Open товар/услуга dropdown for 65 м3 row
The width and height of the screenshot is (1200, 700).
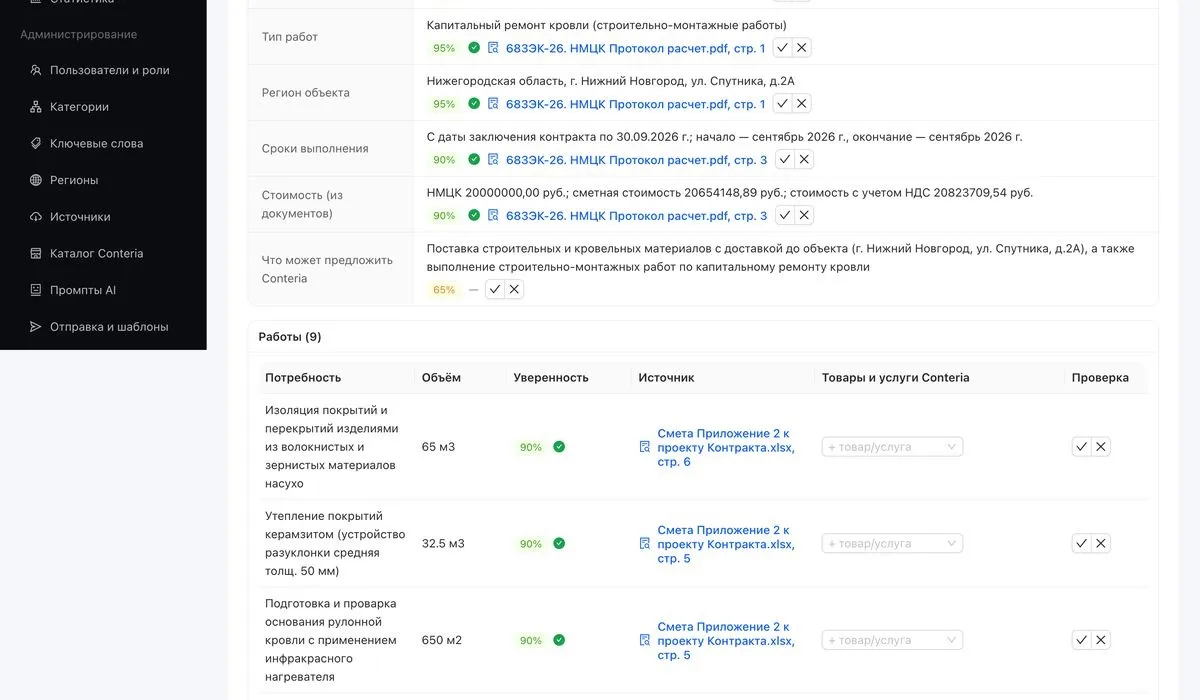[892, 447]
